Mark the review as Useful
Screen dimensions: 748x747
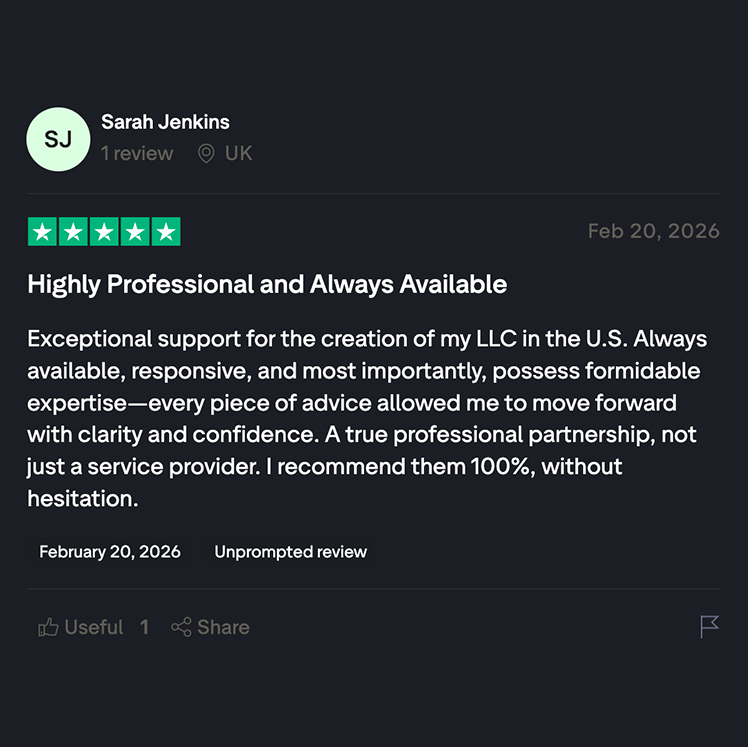(93, 628)
